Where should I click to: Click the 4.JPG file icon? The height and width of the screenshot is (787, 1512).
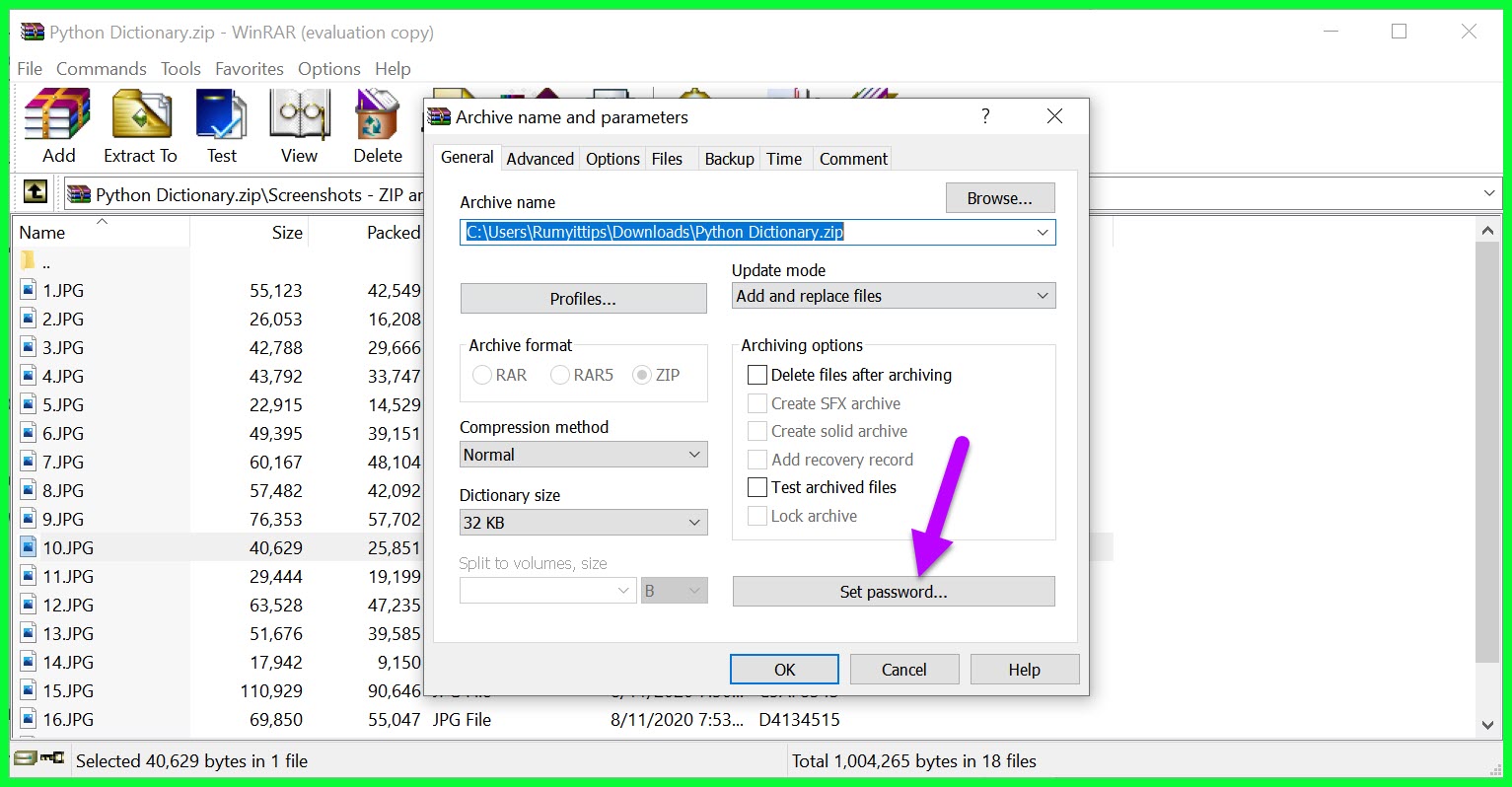coord(29,376)
